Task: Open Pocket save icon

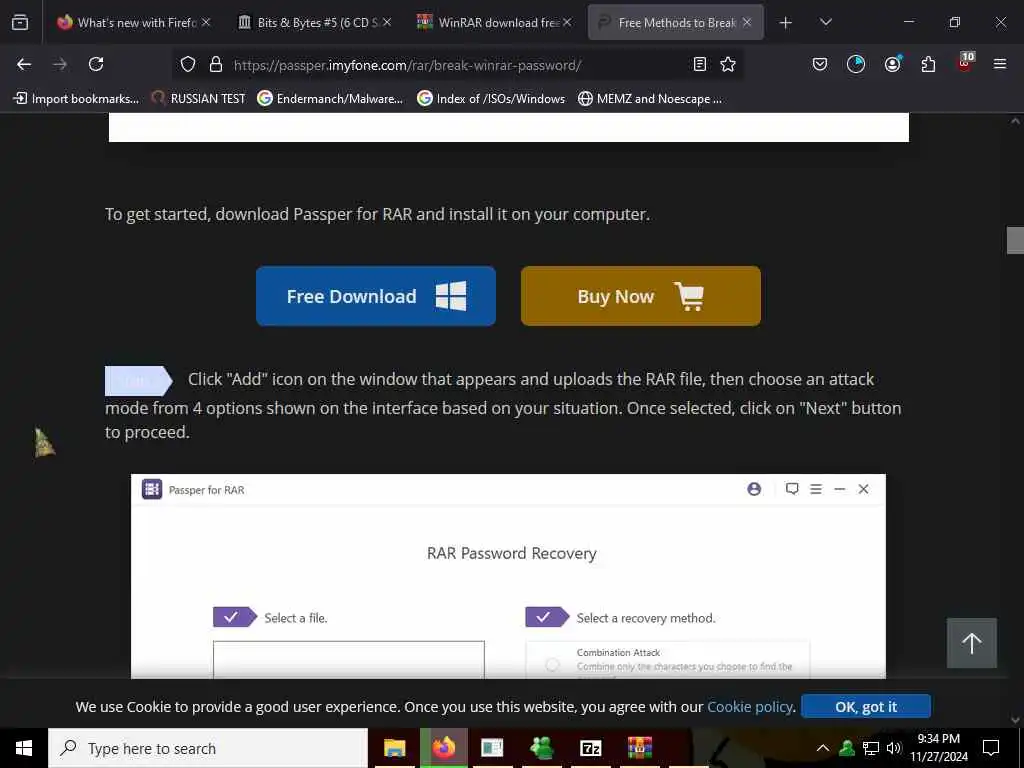Action: (820, 64)
